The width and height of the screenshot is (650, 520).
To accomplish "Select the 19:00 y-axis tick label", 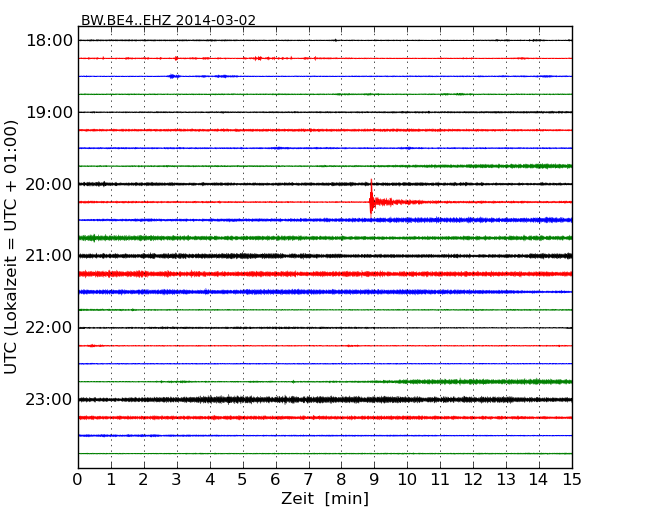I will 50,112.
